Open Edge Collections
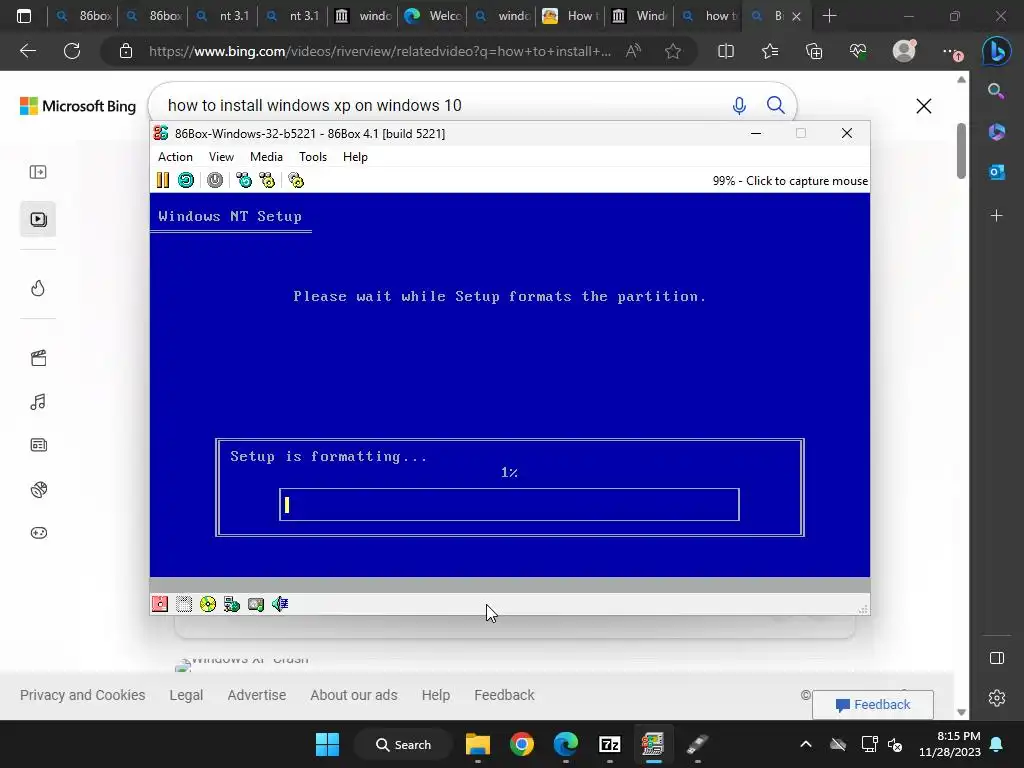This screenshot has height=768, width=1024. coord(814,51)
